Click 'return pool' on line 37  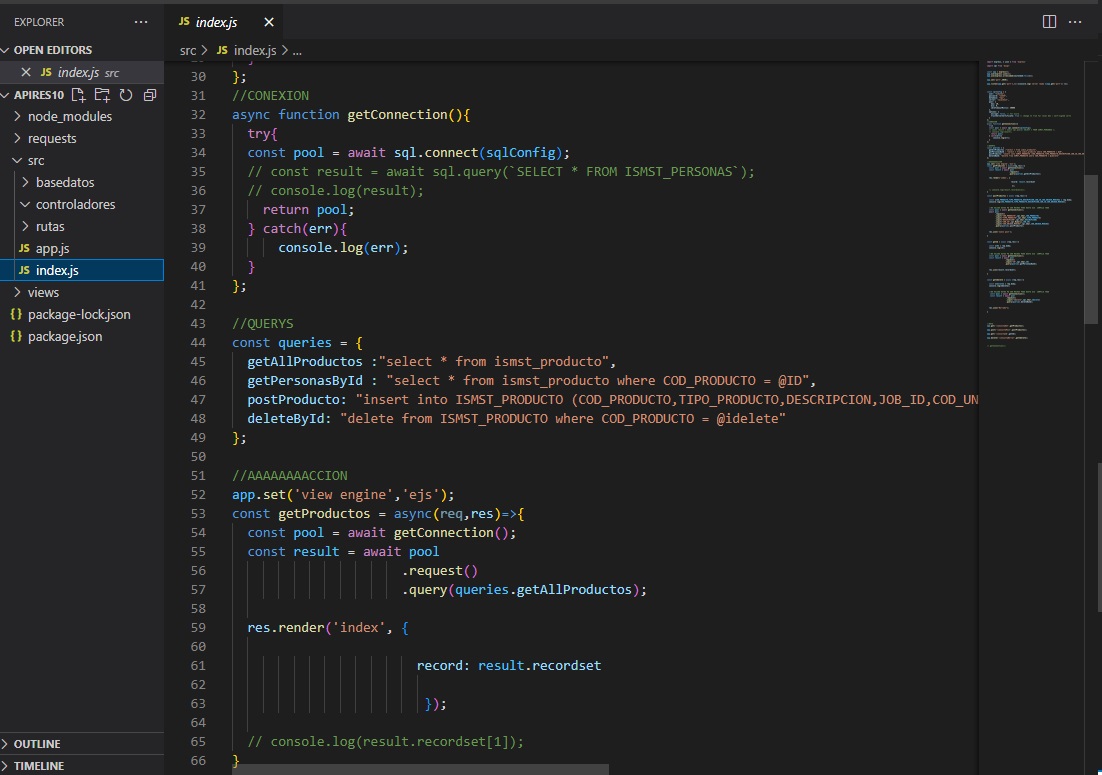309,209
